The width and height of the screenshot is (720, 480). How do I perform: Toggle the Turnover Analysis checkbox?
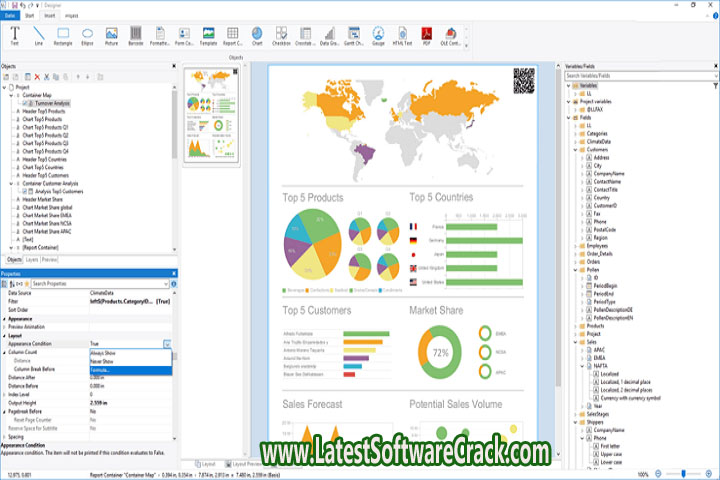click(x=25, y=103)
